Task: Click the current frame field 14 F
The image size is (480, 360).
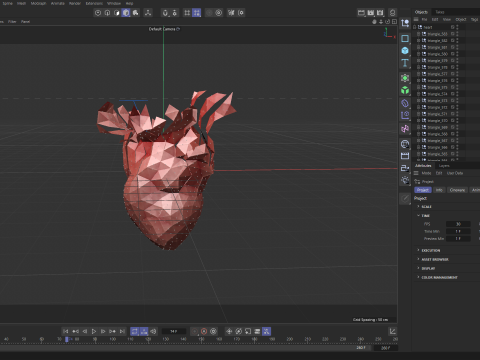Action: [174, 331]
